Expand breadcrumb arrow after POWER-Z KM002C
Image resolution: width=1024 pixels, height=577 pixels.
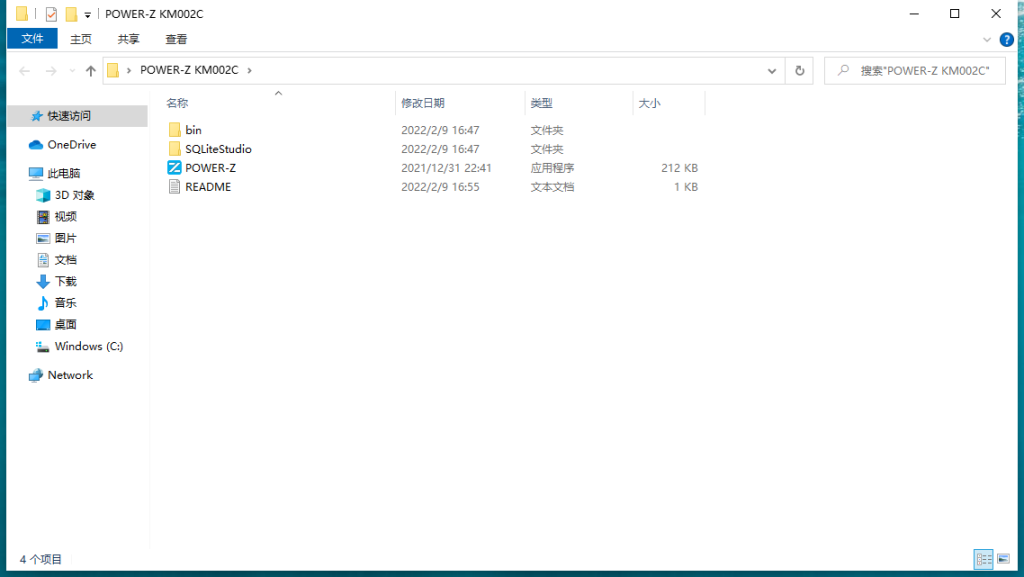pyautogui.click(x=249, y=70)
